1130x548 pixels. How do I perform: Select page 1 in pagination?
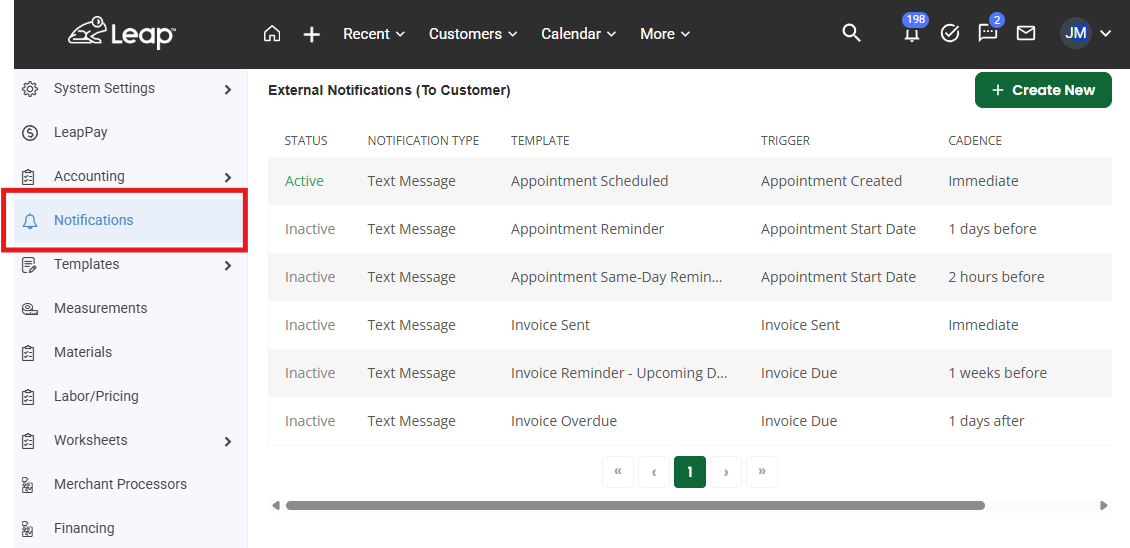690,472
